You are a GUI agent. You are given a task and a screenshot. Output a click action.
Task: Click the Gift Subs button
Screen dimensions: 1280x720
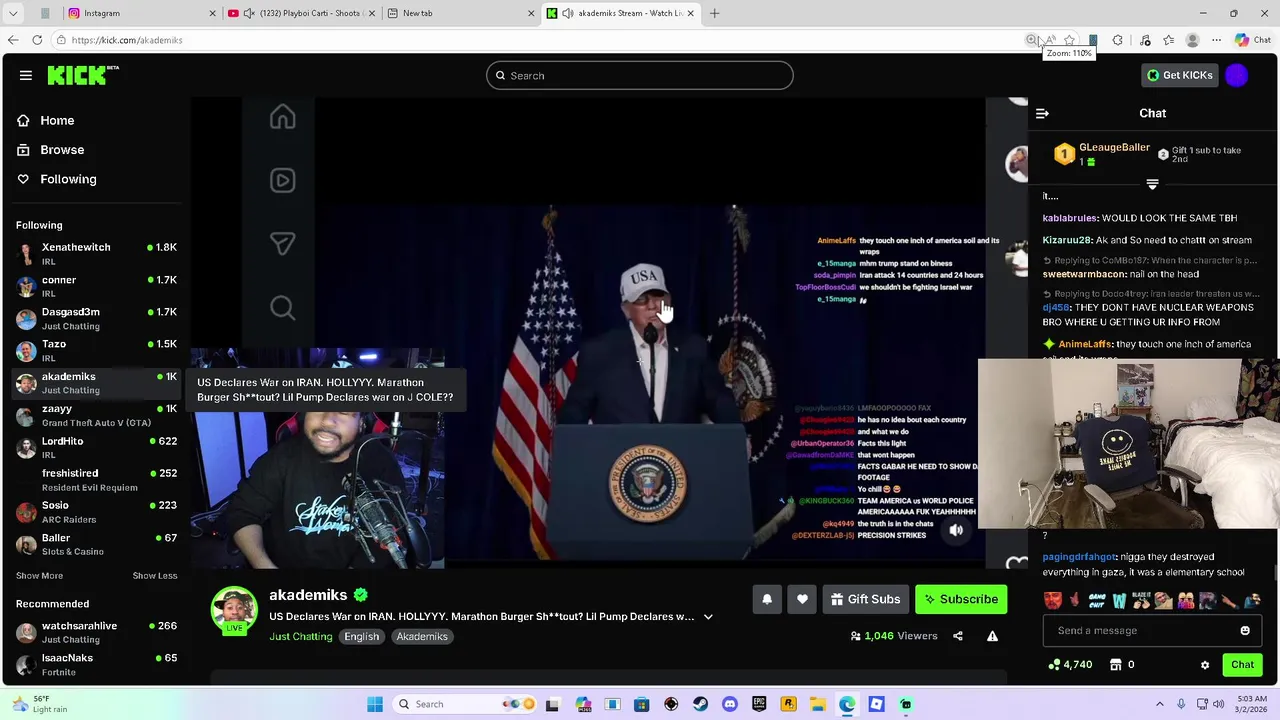[x=865, y=599]
